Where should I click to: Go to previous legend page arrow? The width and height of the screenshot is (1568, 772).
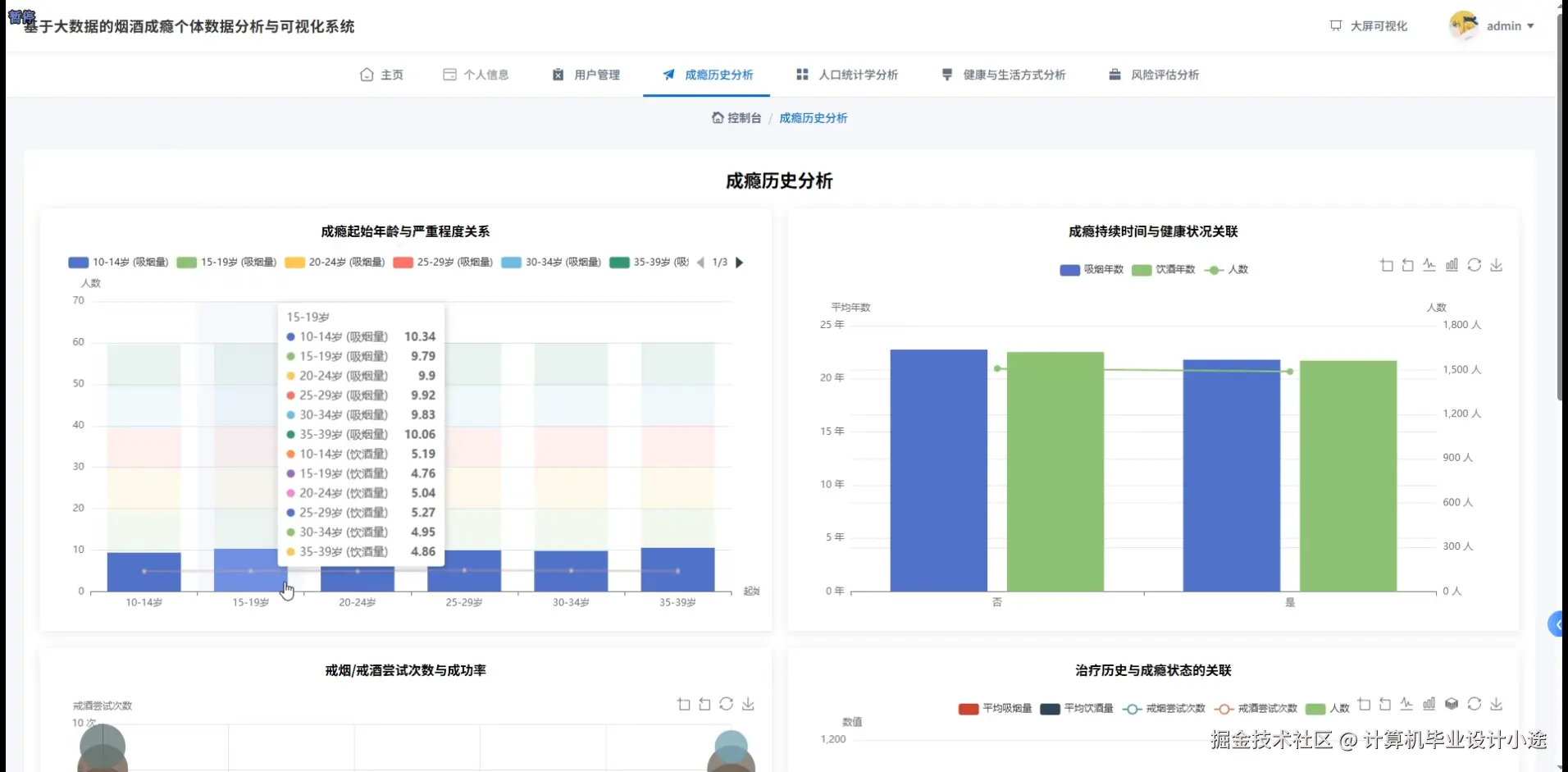click(x=700, y=263)
